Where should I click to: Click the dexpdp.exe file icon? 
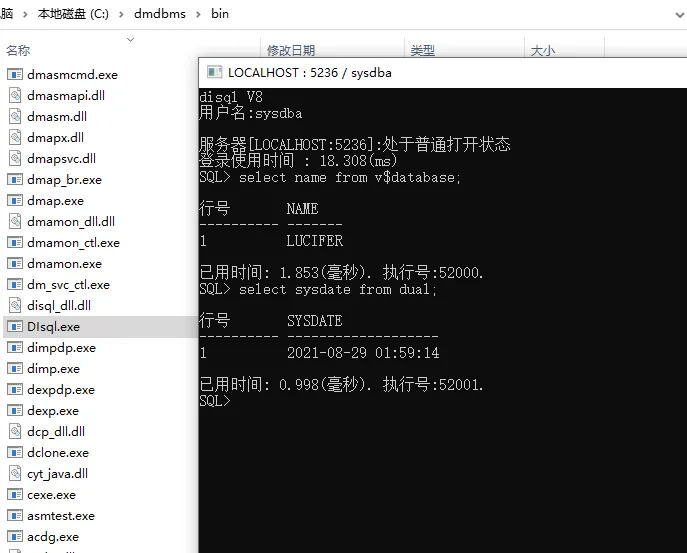(x=15, y=390)
